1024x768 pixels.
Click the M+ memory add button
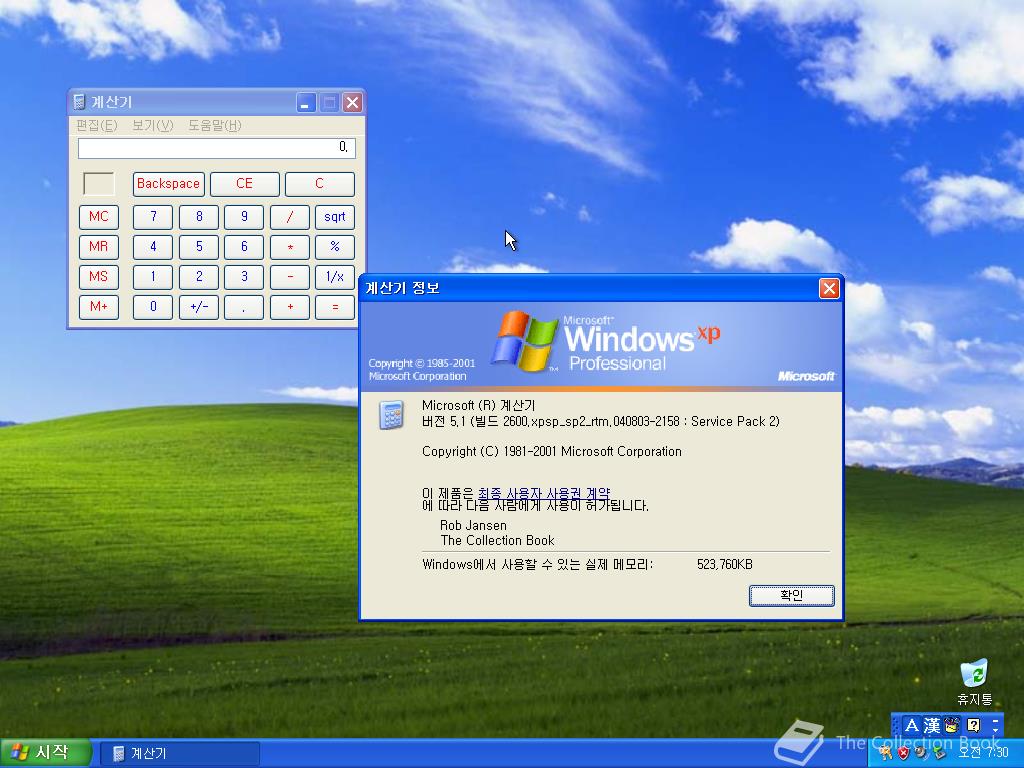[99, 307]
